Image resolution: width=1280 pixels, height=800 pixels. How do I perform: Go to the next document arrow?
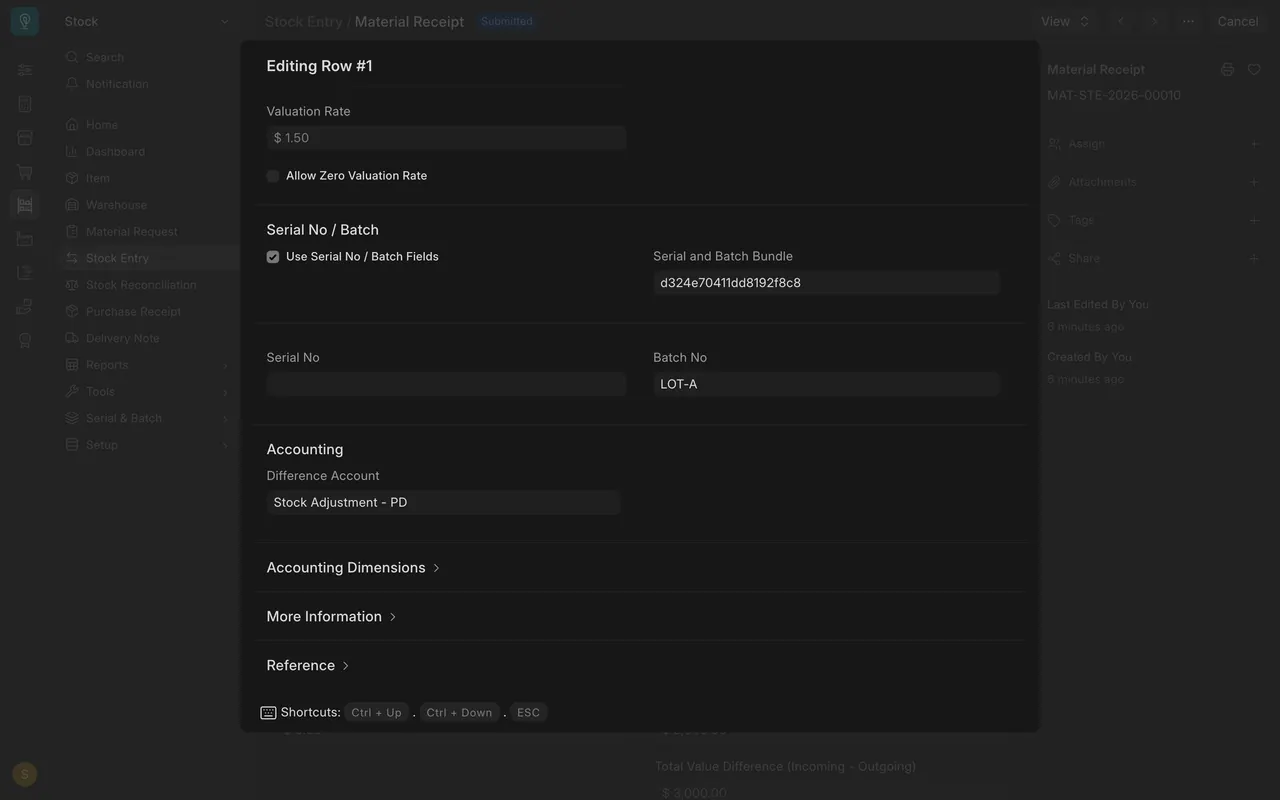click(1155, 21)
